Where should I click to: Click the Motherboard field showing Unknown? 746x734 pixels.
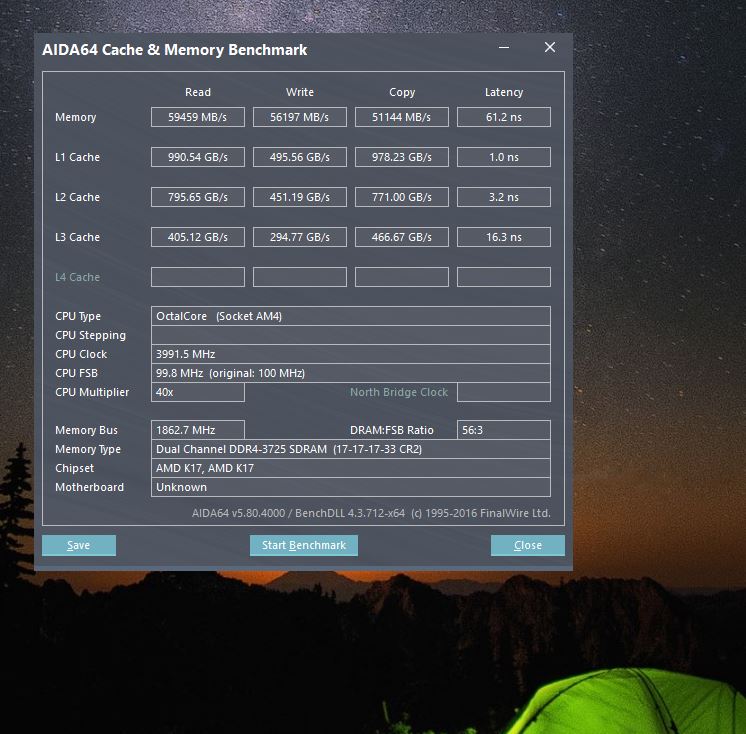[351, 487]
